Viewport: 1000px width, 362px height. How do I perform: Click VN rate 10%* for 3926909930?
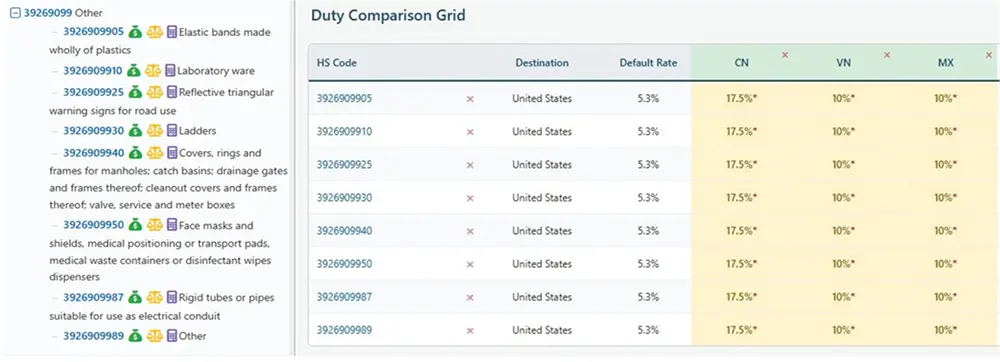pyautogui.click(x=843, y=198)
